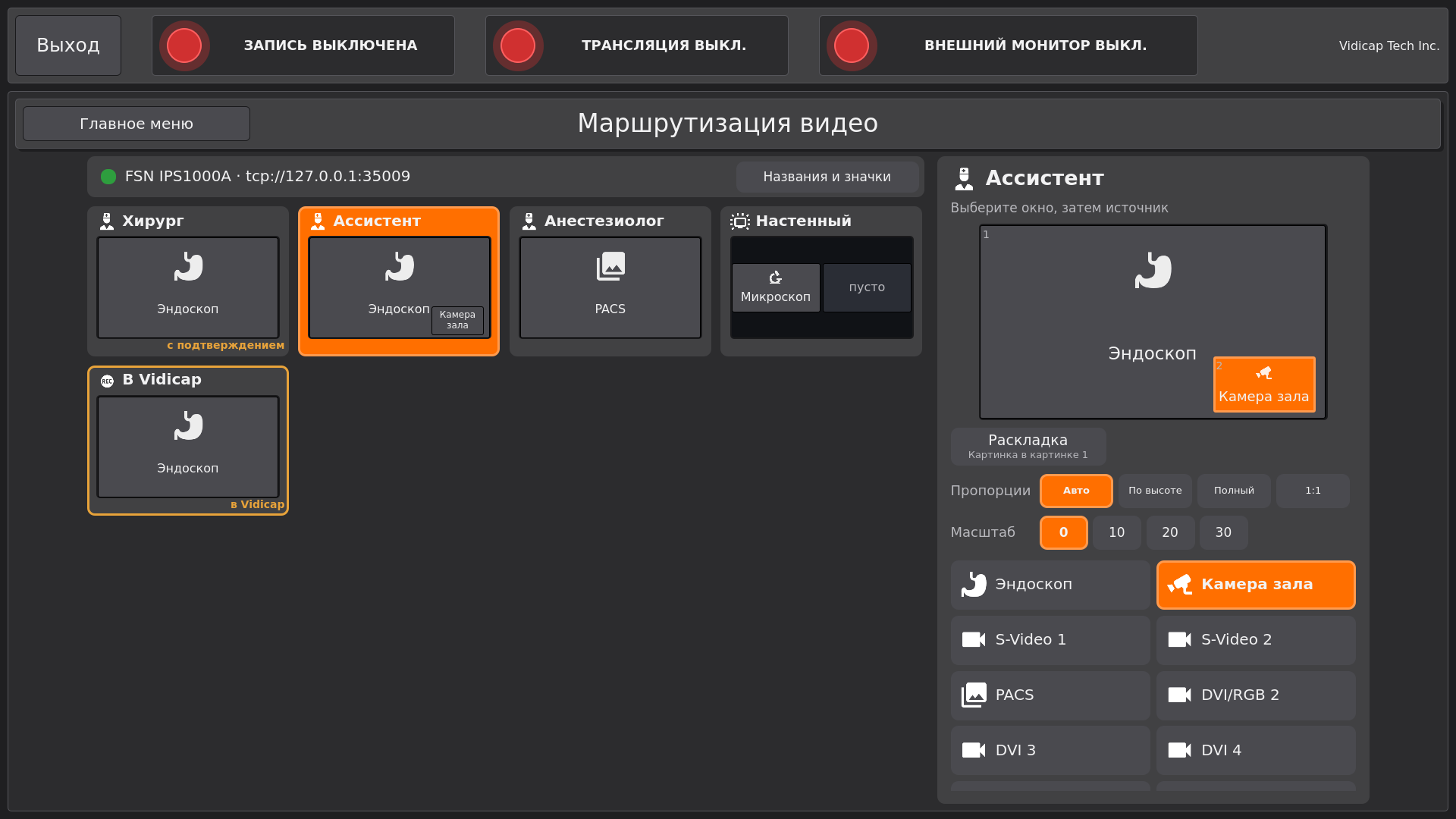Select Полный proportions option

pyautogui.click(x=1234, y=491)
